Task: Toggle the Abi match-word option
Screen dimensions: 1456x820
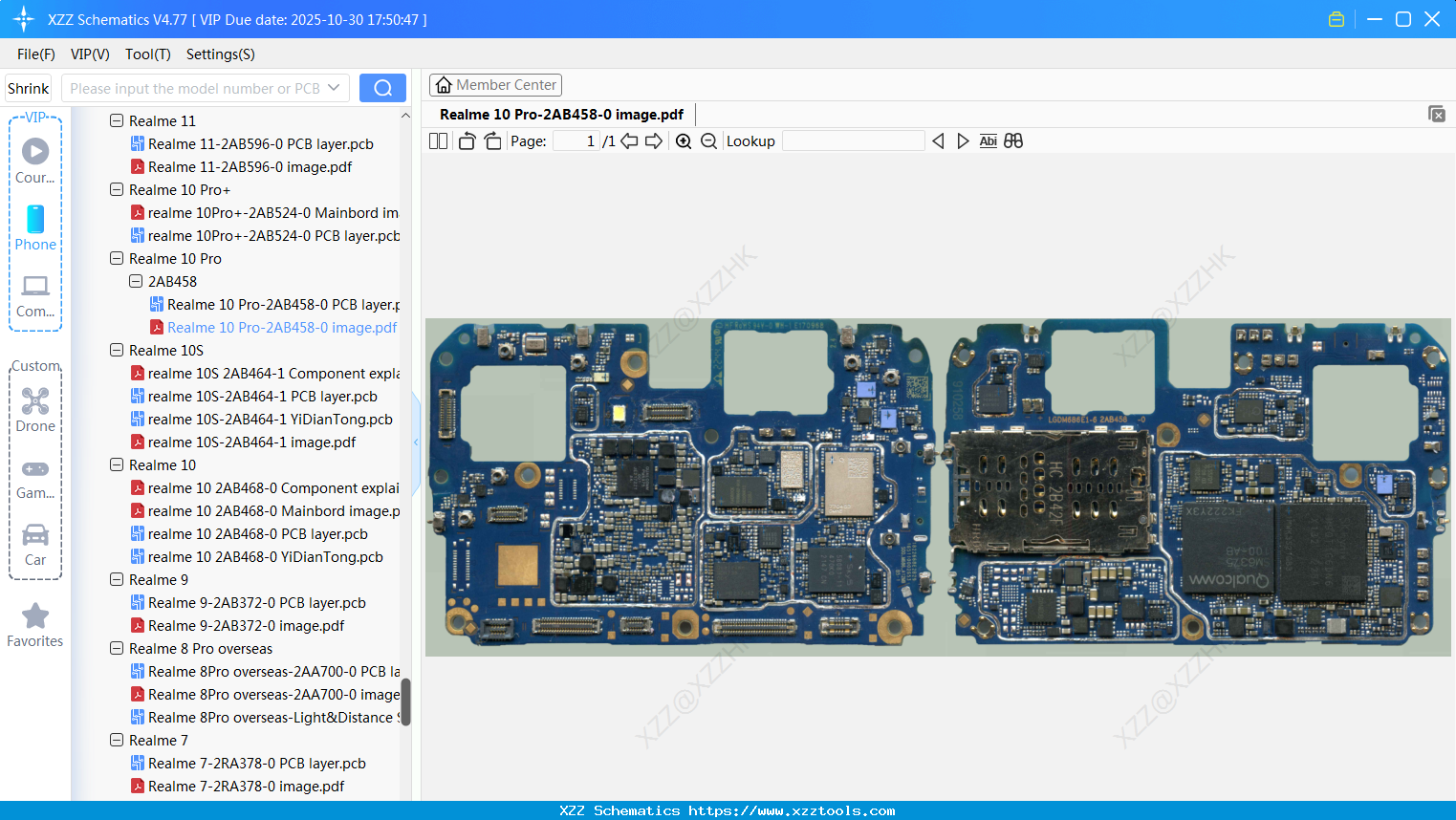Action: pos(988,141)
